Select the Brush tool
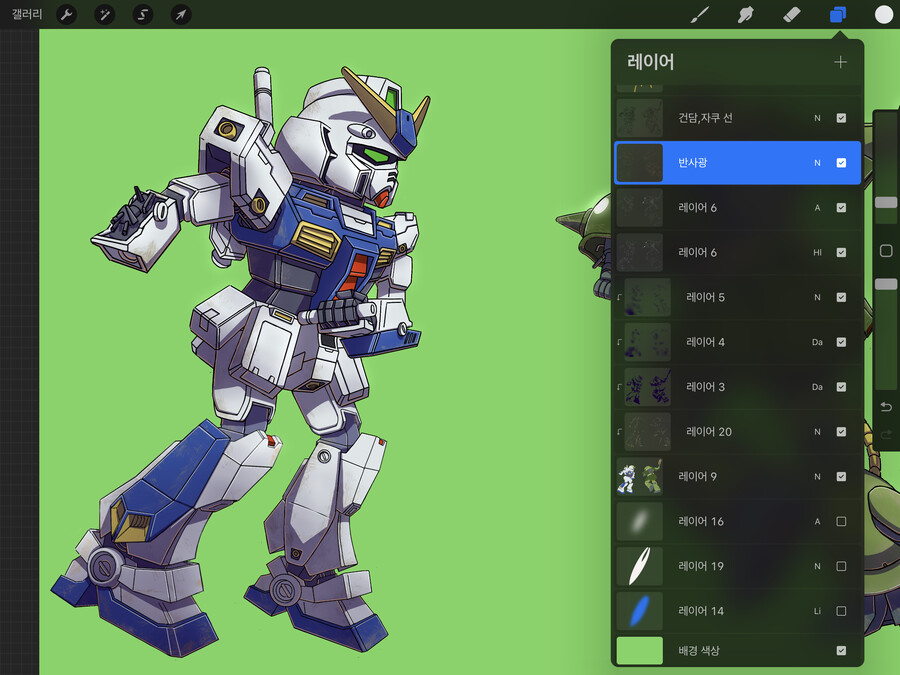Screen dimensions: 900x675 tap(699, 14)
